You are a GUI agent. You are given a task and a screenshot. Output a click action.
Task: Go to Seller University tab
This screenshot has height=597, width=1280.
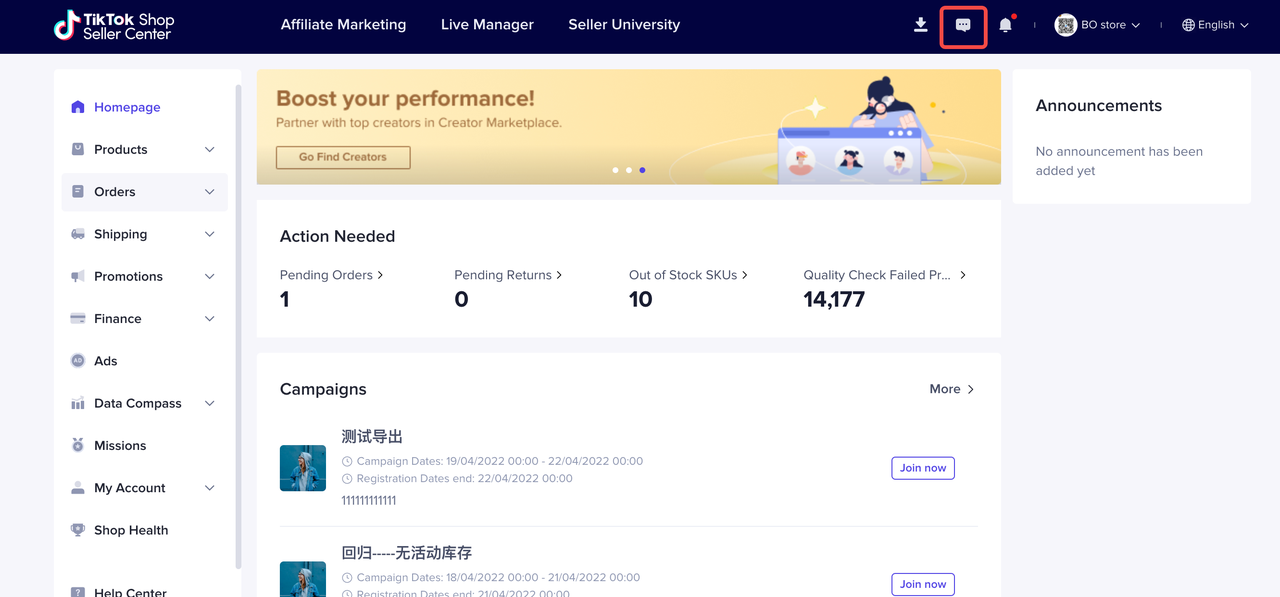point(624,25)
